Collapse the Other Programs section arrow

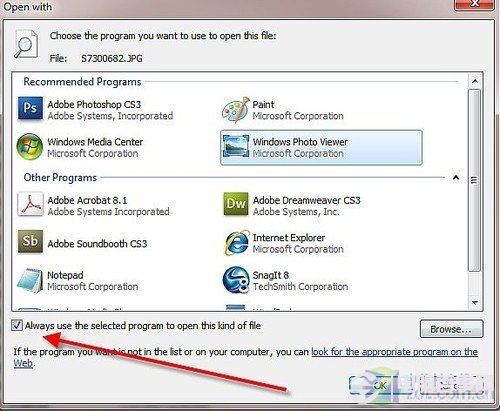[456, 178]
